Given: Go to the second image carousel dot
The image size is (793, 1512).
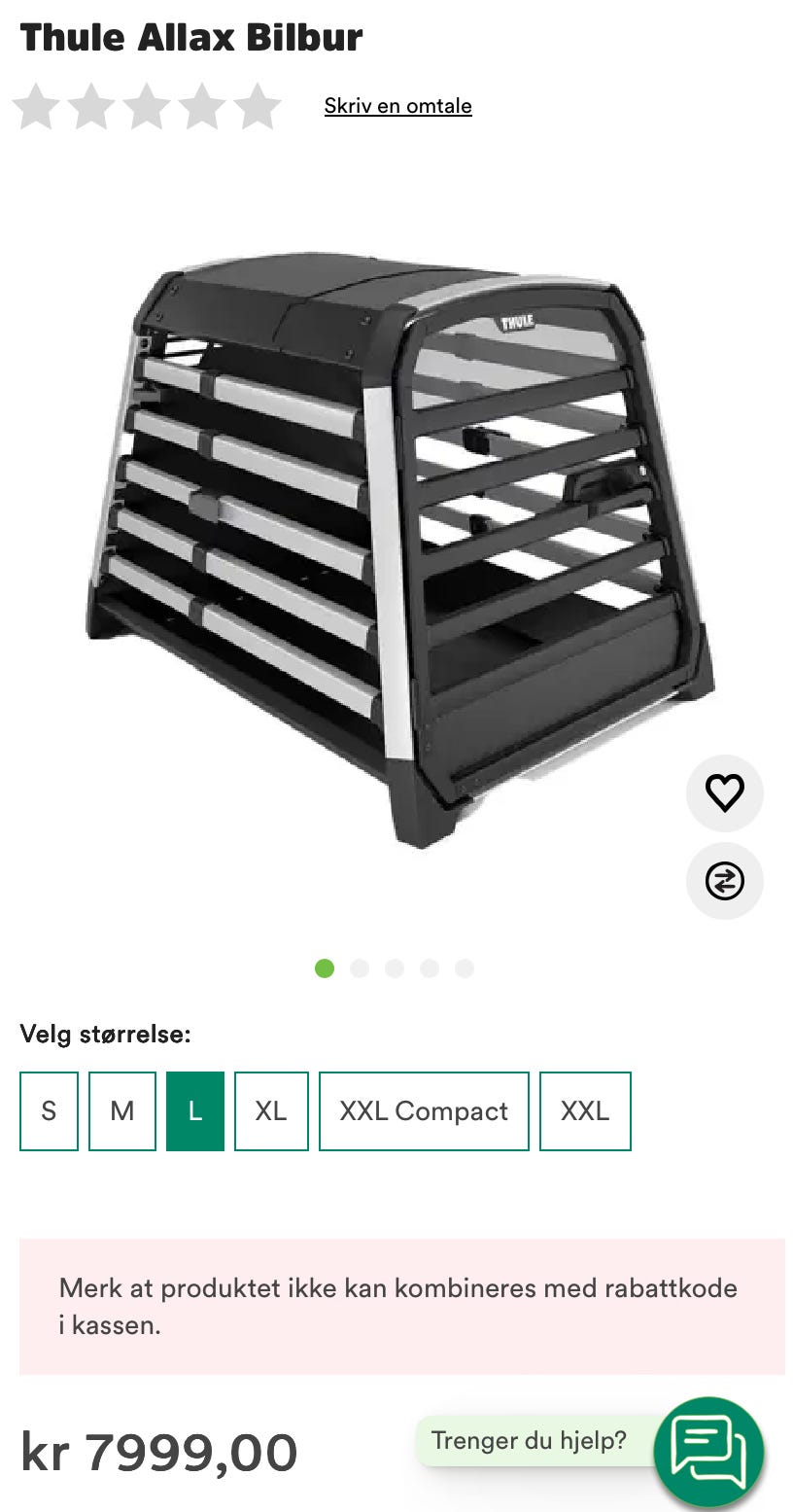Looking at the screenshot, I should tap(360, 968).
